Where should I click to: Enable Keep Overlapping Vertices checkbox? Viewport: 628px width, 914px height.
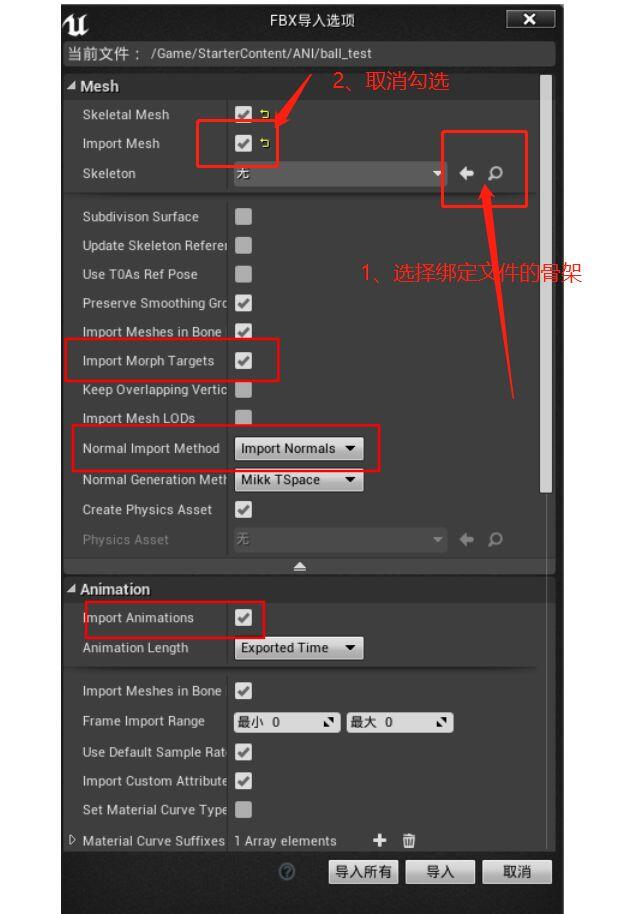point(243,389)
